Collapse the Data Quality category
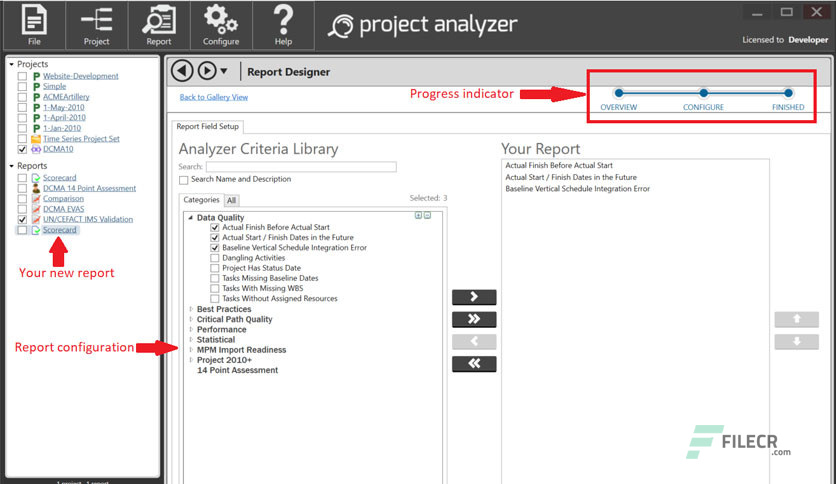The width and height of the screenshot is (836, 484). tap(191, 217)
